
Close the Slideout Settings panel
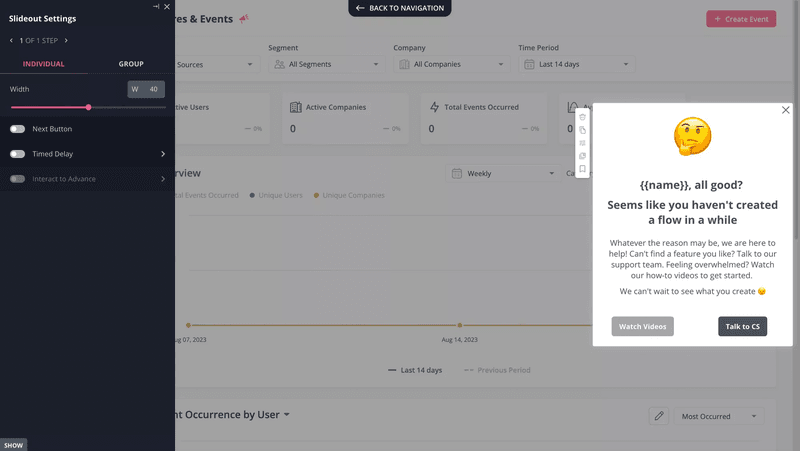pyautogui.click(x=167, y=7)
